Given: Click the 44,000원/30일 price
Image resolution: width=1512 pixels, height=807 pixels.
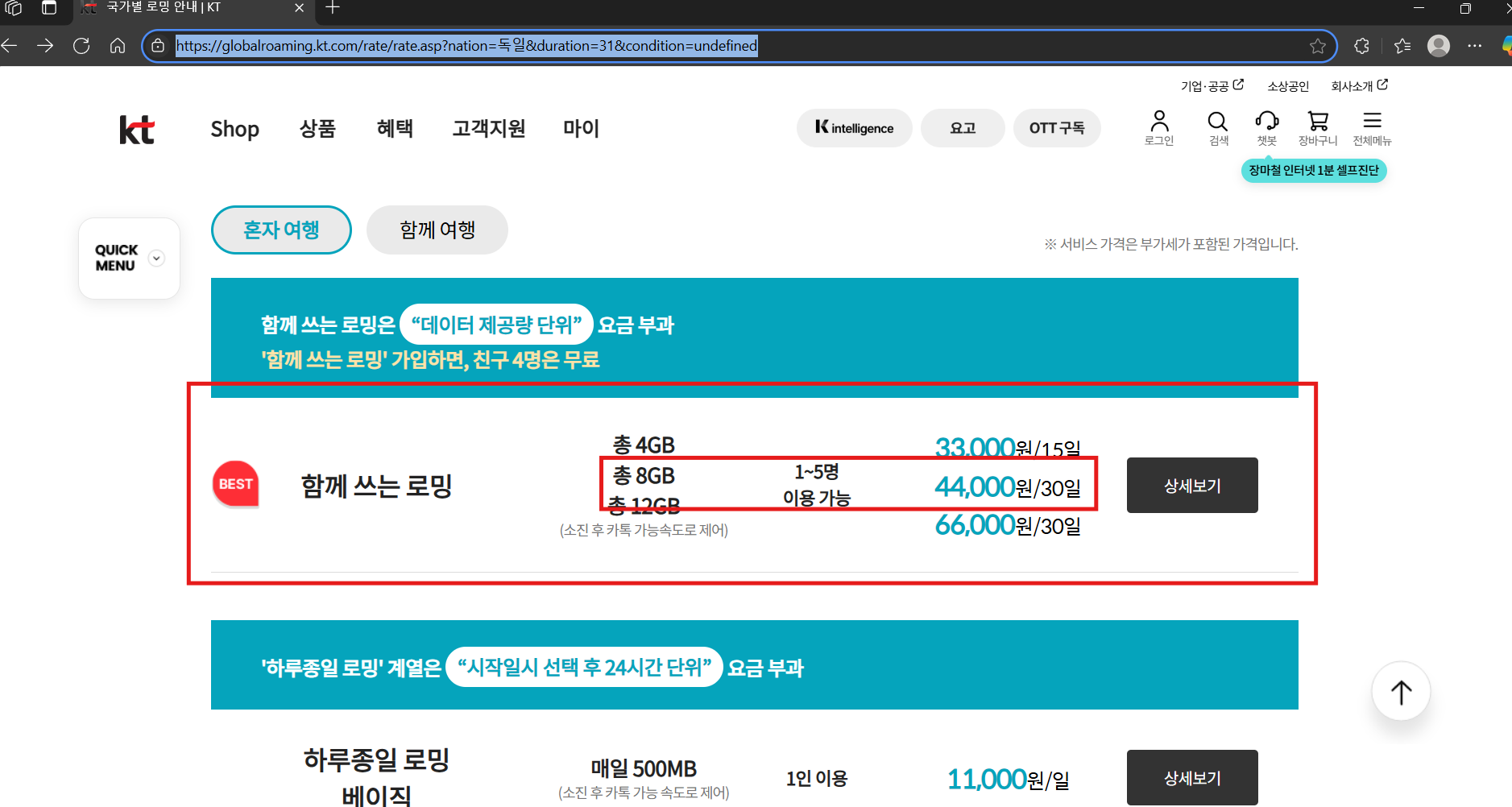Looking at the screenshot, I should [1008, 487].
